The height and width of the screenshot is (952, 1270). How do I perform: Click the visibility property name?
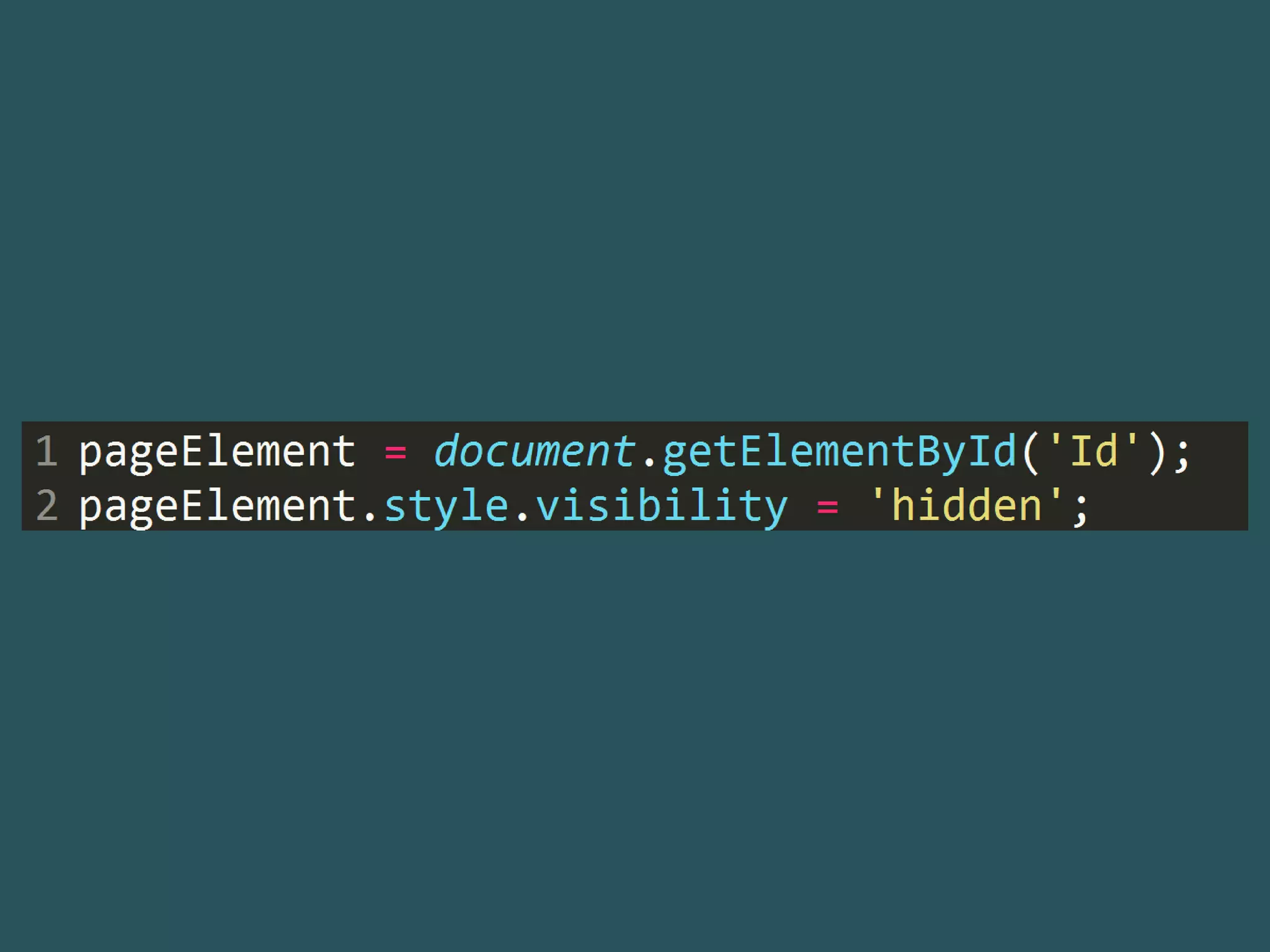pyautogui.click(x=662, y=508)
